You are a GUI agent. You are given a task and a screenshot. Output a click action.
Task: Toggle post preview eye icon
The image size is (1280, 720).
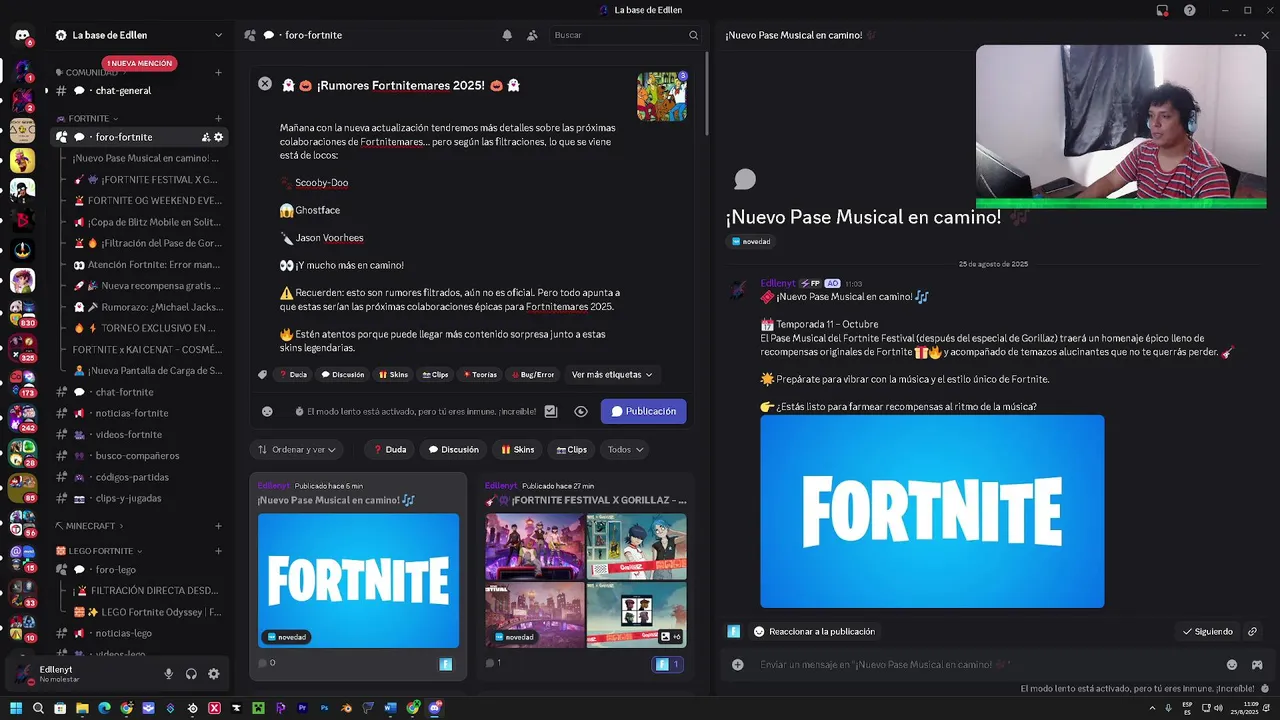point(581,411)
